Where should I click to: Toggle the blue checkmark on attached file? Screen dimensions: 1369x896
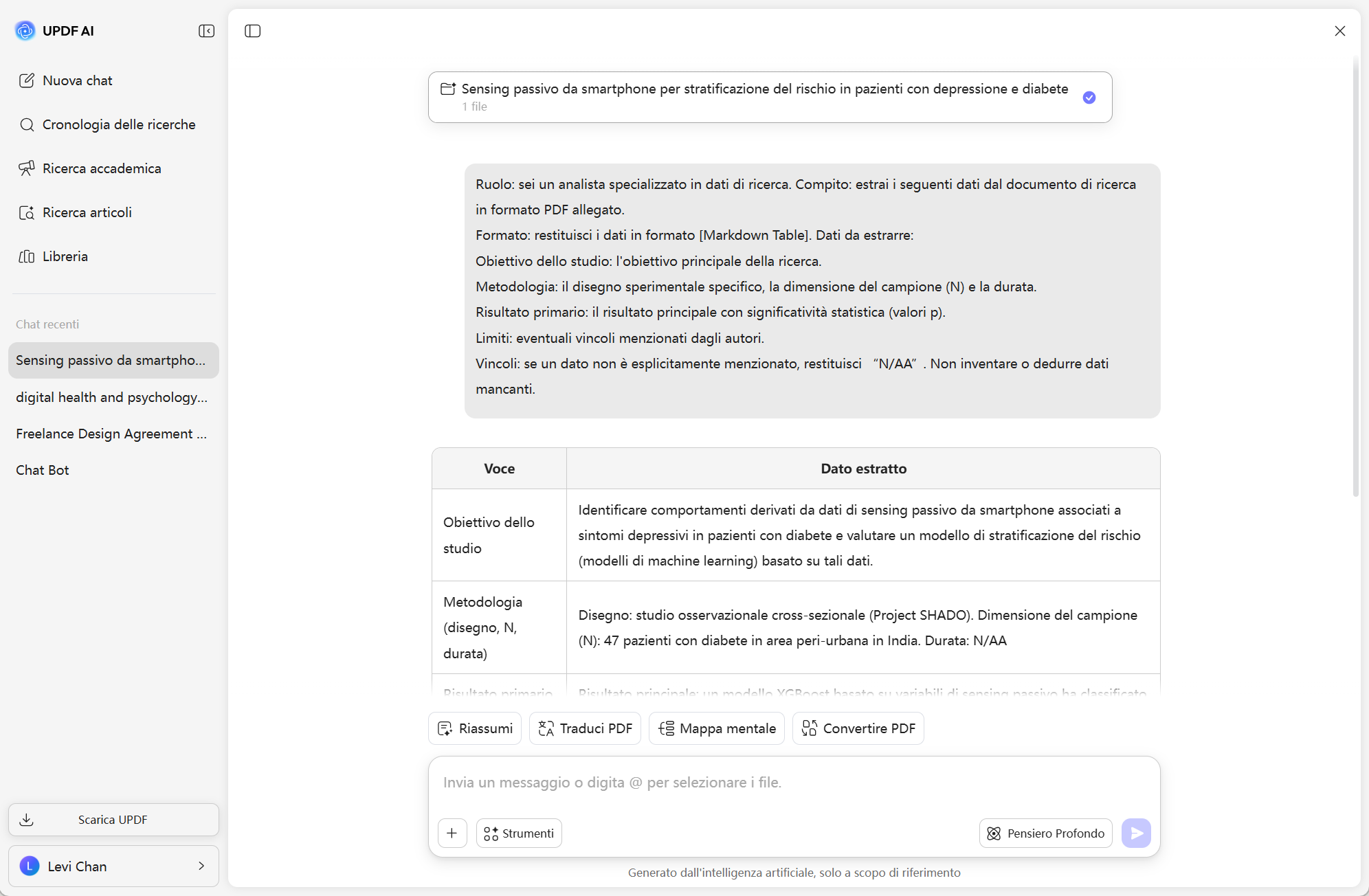pos(1089,98)
